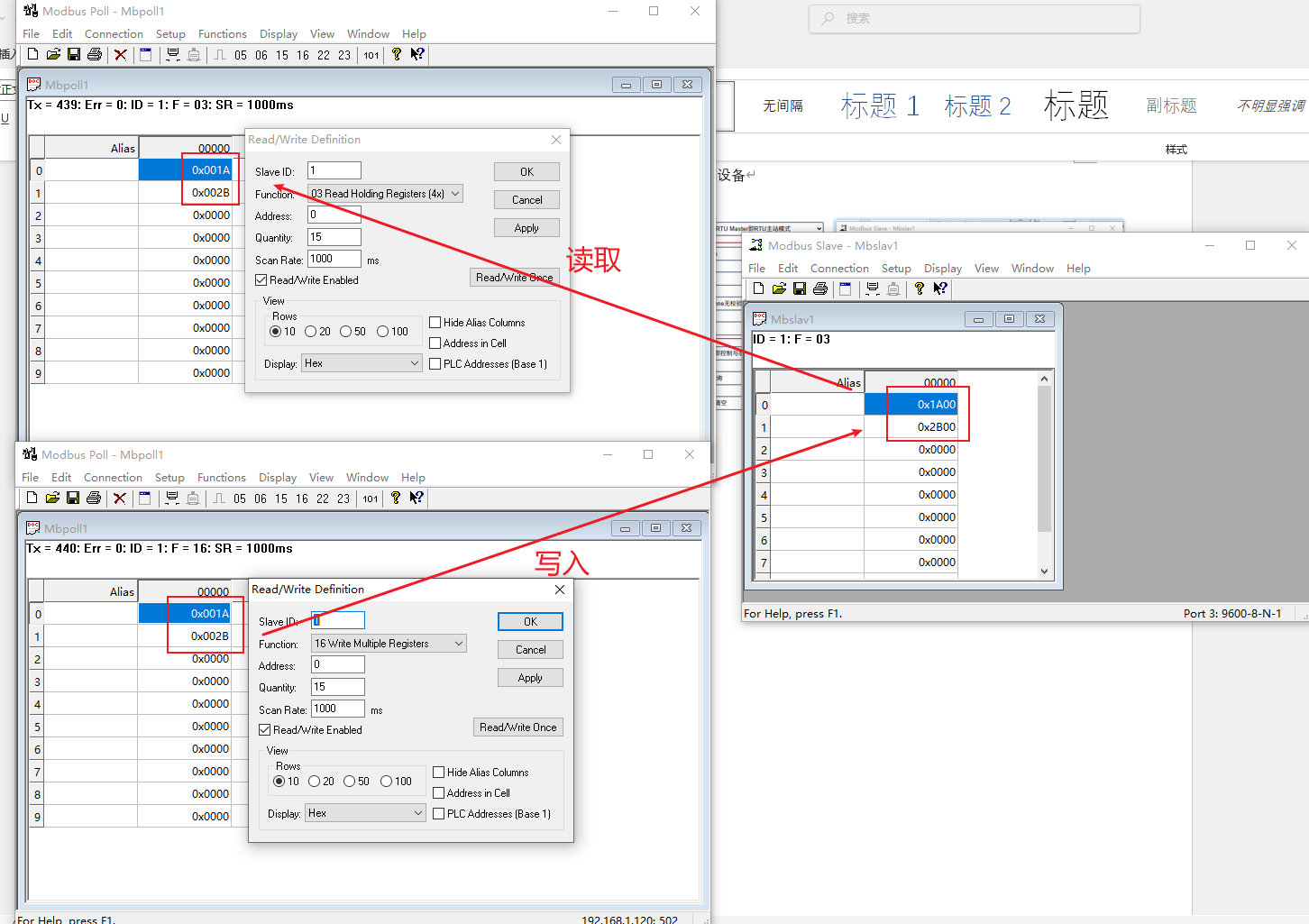Click New document icon in Tx = 440 Poll window
The height and width of the screenshot is (924, 1309).
click(32, 499)
